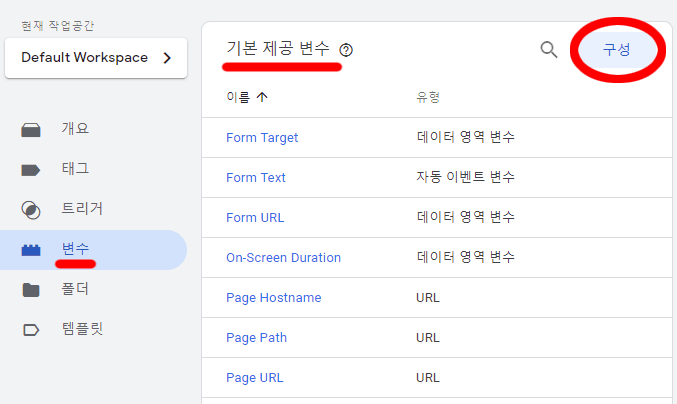Open the Form Text variable
This screenshot has width=677, height=404.
pyautogui.click(x=256, y=177)
